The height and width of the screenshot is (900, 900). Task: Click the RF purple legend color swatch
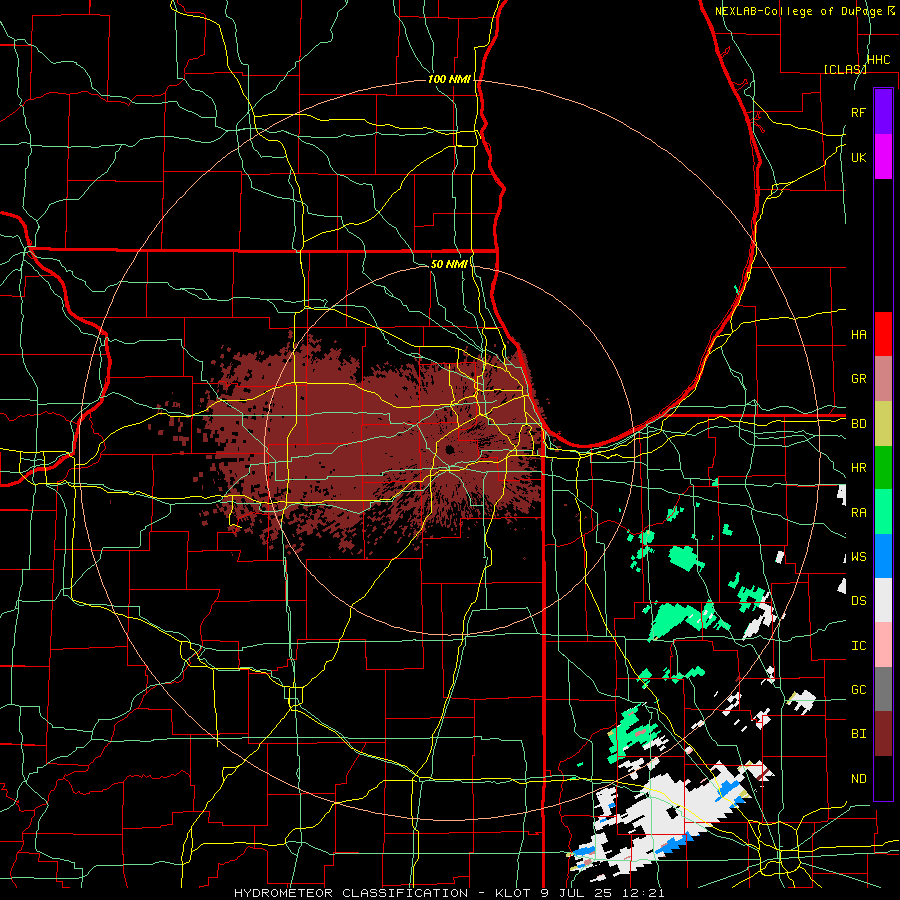point(883,112)
